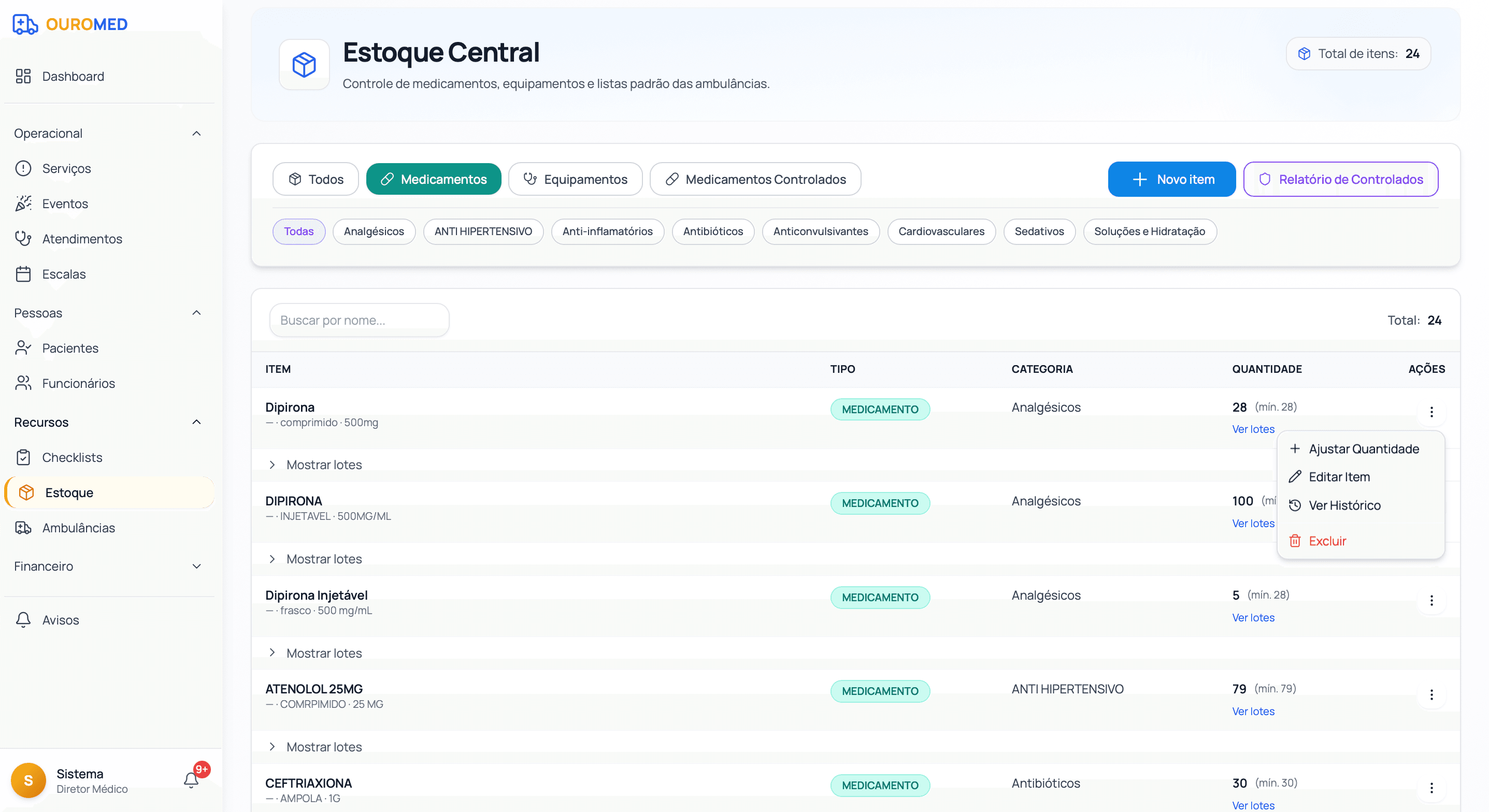Click notification bell with 9+ badge
The image size is (1489, 812).
point(191,780)
